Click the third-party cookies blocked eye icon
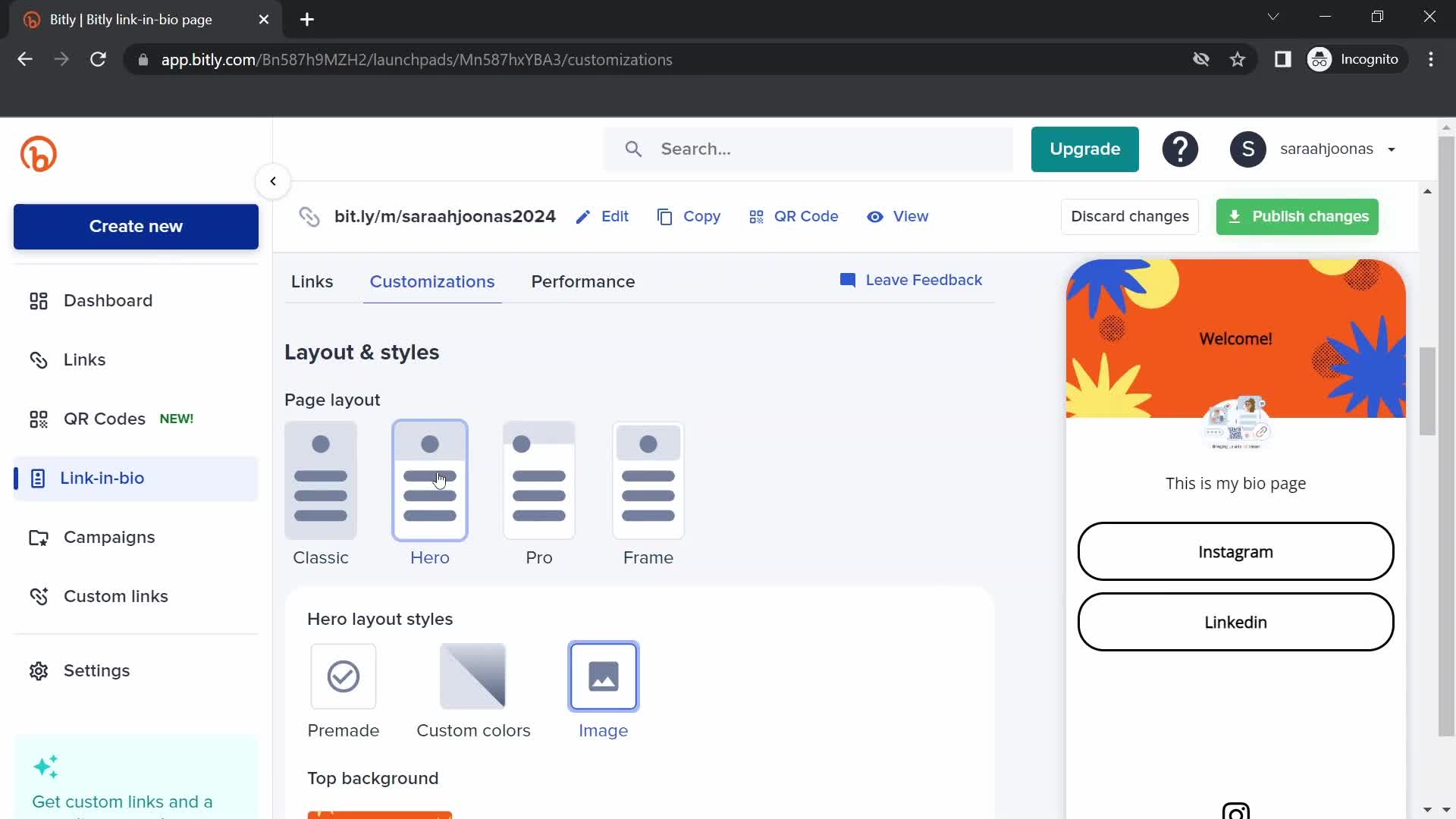This screenshot has height=819, width=1456. 1200,59
